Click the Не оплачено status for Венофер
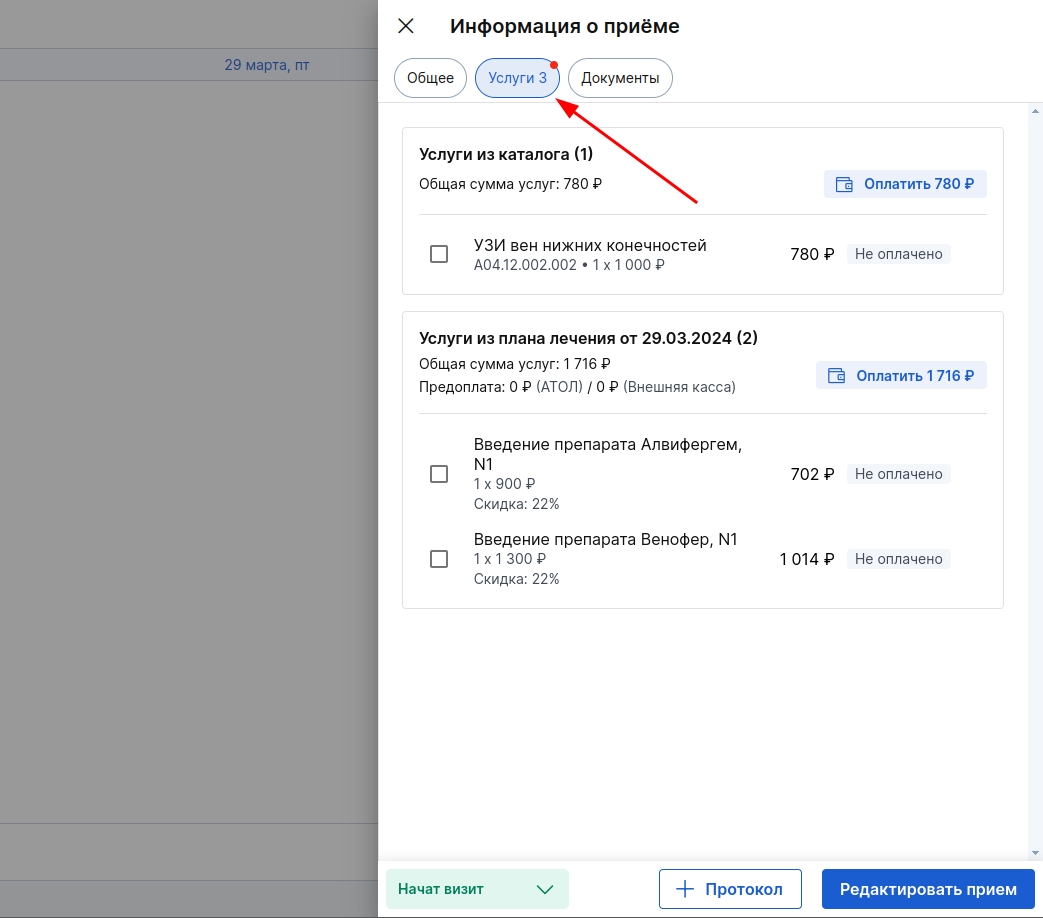1043x918 pixels. point(899,559)
